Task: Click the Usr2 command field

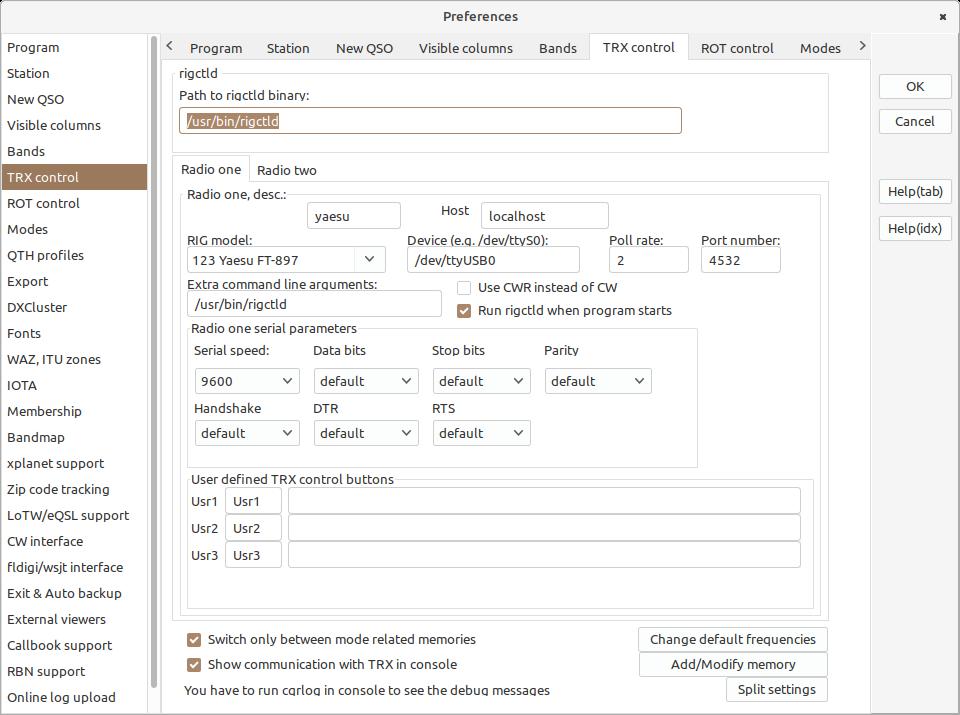Action: [544, 528]
